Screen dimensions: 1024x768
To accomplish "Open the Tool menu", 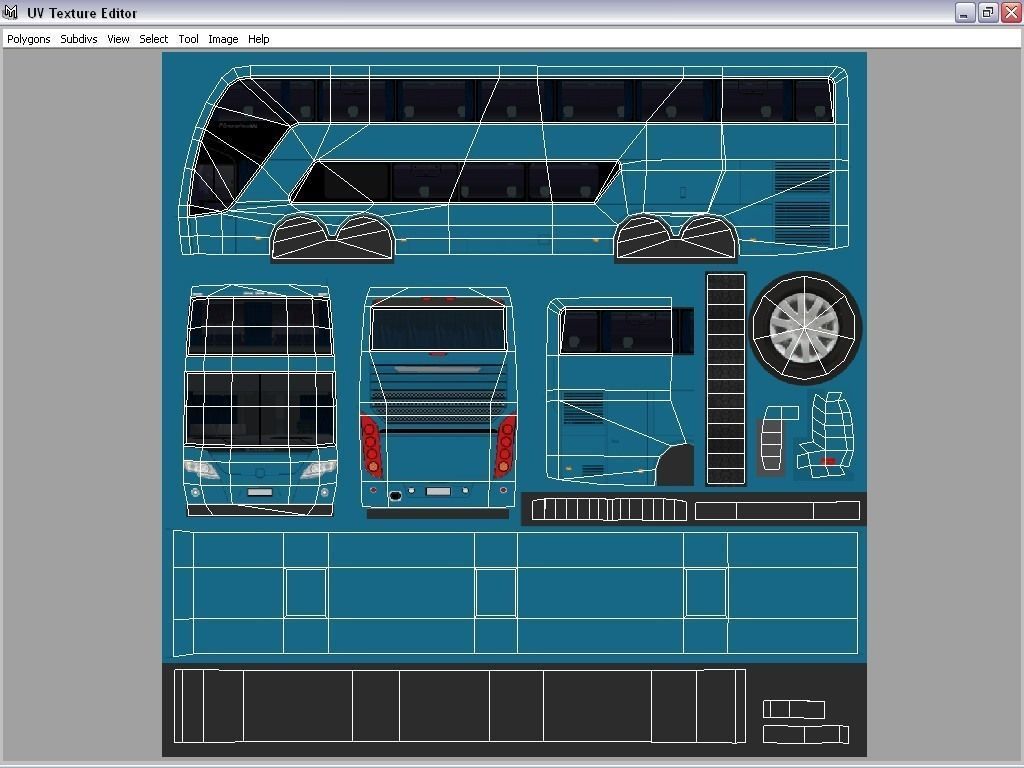I will [188, 39].
